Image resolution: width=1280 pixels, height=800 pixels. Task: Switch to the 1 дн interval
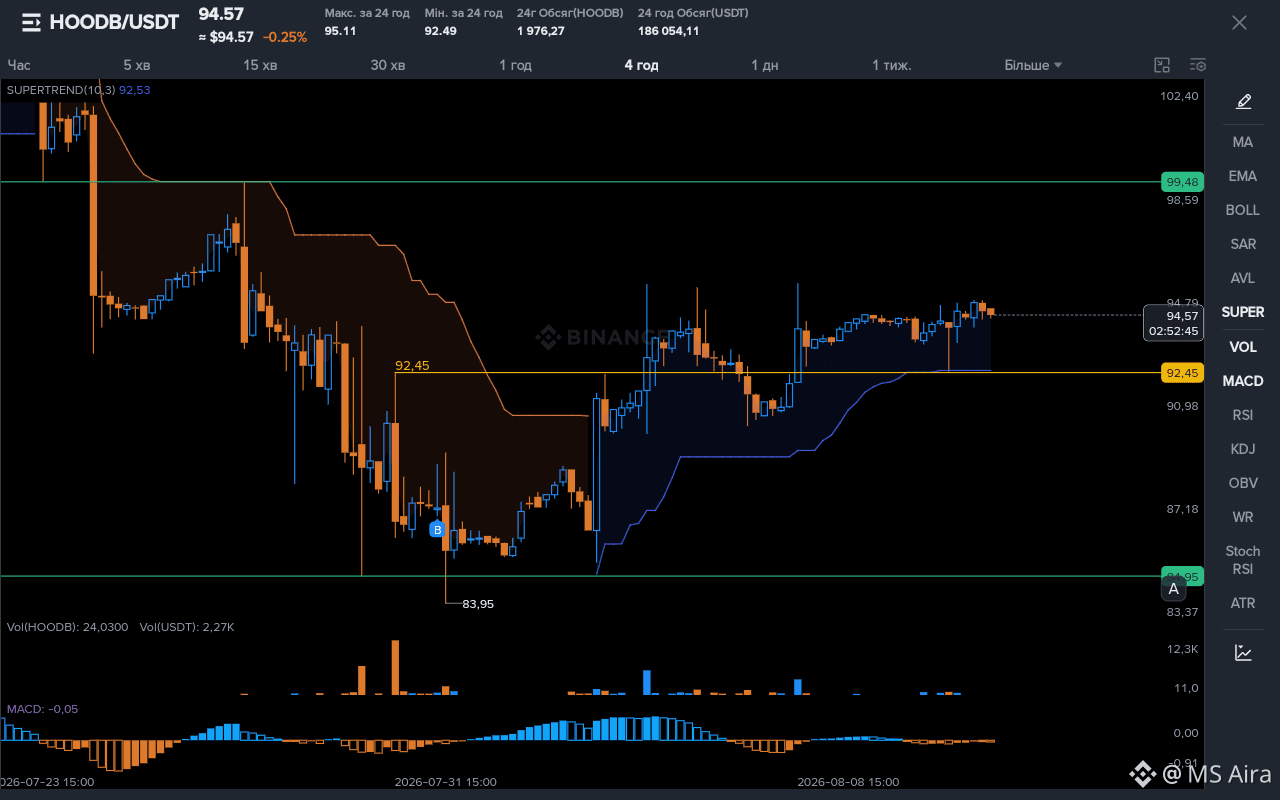765,65
